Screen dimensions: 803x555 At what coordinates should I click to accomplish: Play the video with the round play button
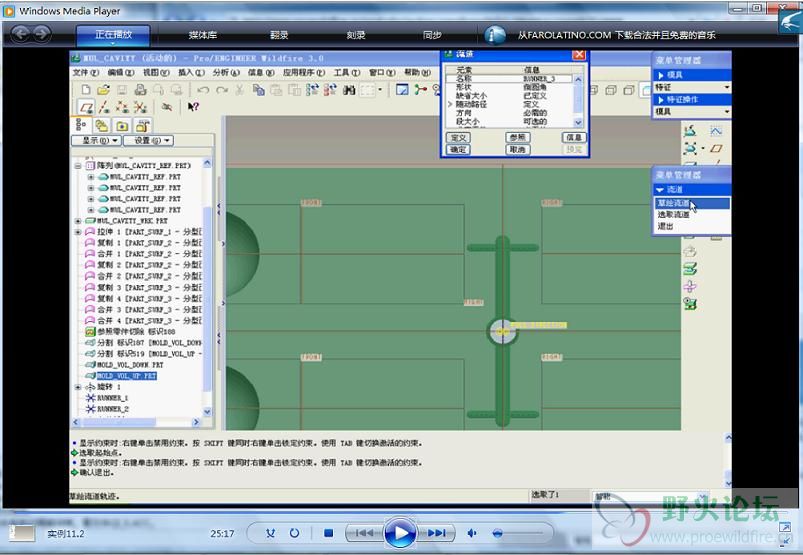pos(400,533)
